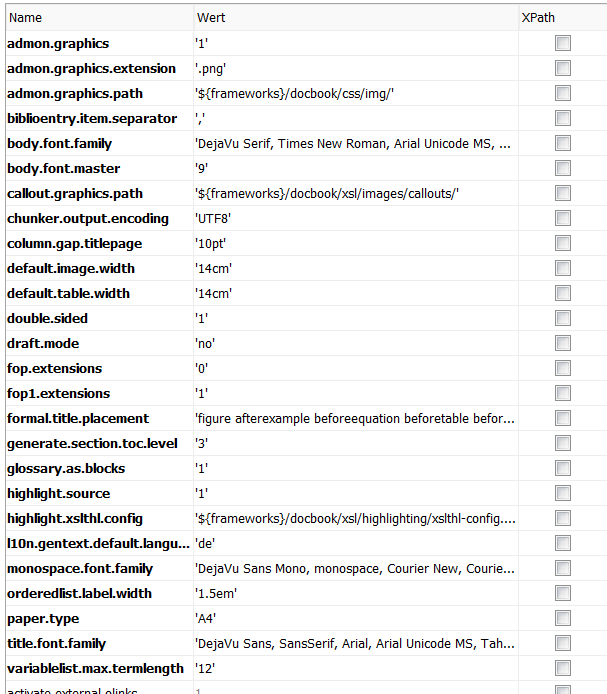Select the admon.graphics.extension parameter name
The image size is (607, 694).
92,69
